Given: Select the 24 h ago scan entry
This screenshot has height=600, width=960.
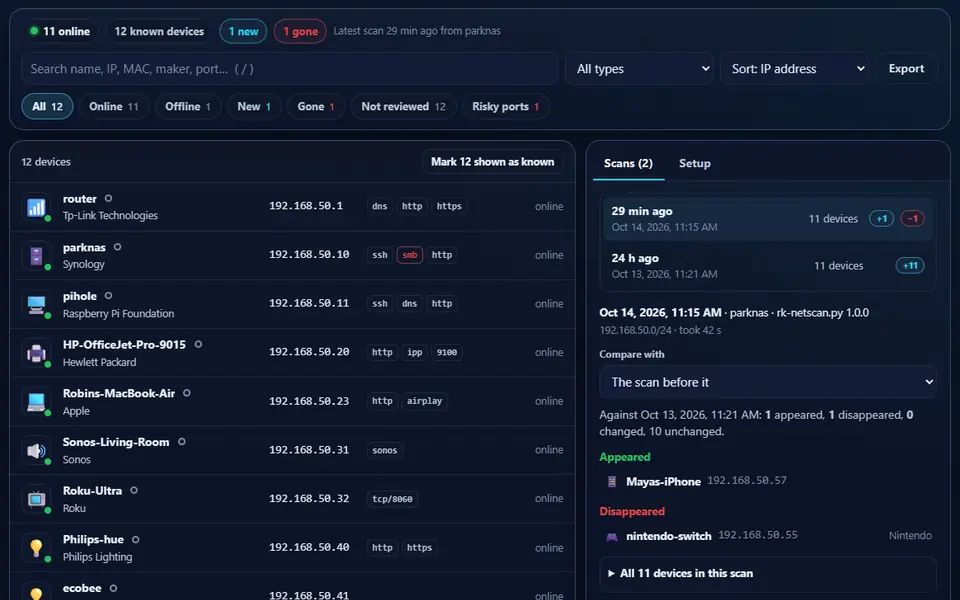Looking at the screenshot, I should coord(768,266).
